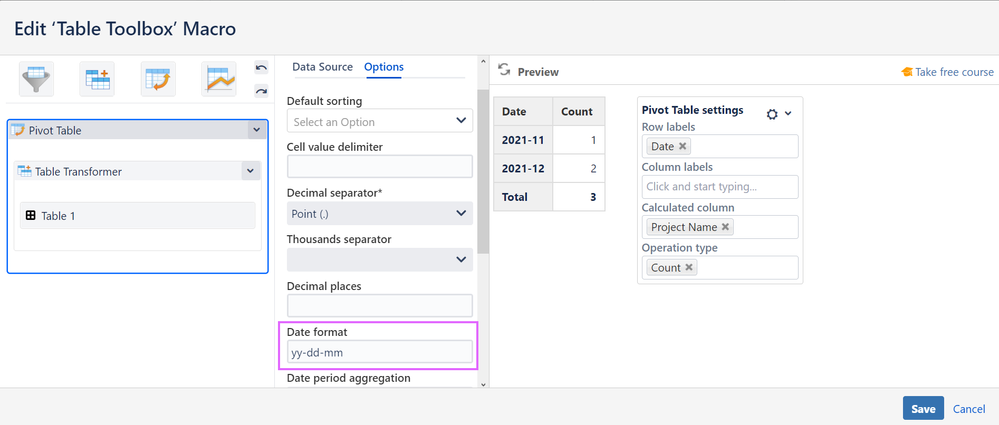Expand the Table Transformer macro chevron

[250, 172]
